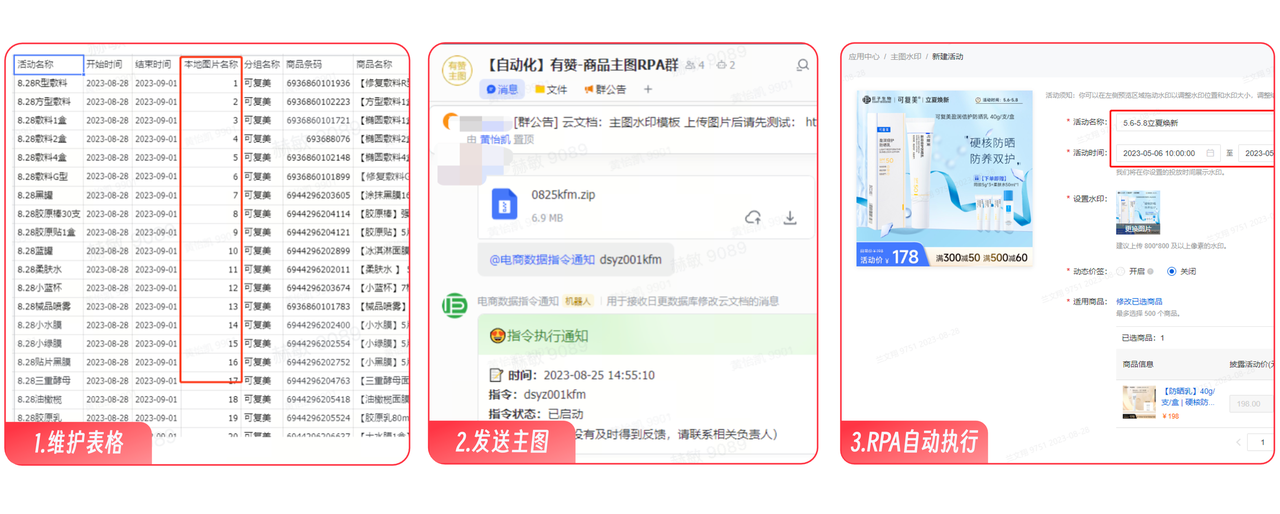Open the 群公告 tab

pyautogui.click(x=604, y=89)
